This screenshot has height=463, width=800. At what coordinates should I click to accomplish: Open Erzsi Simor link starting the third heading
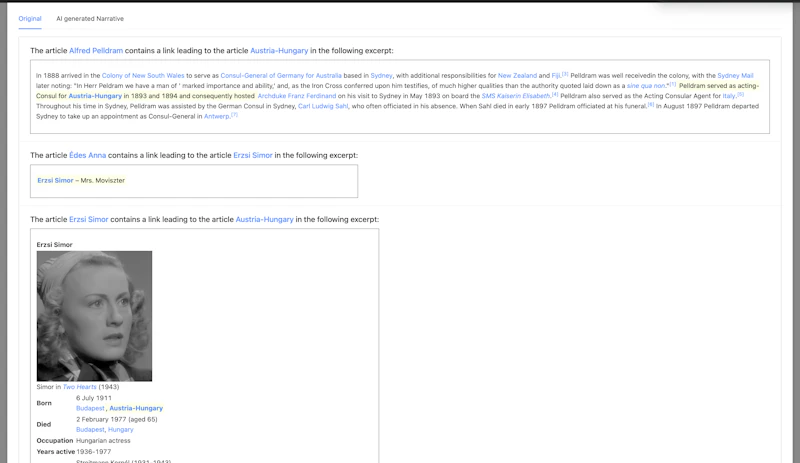pos(89,220)
